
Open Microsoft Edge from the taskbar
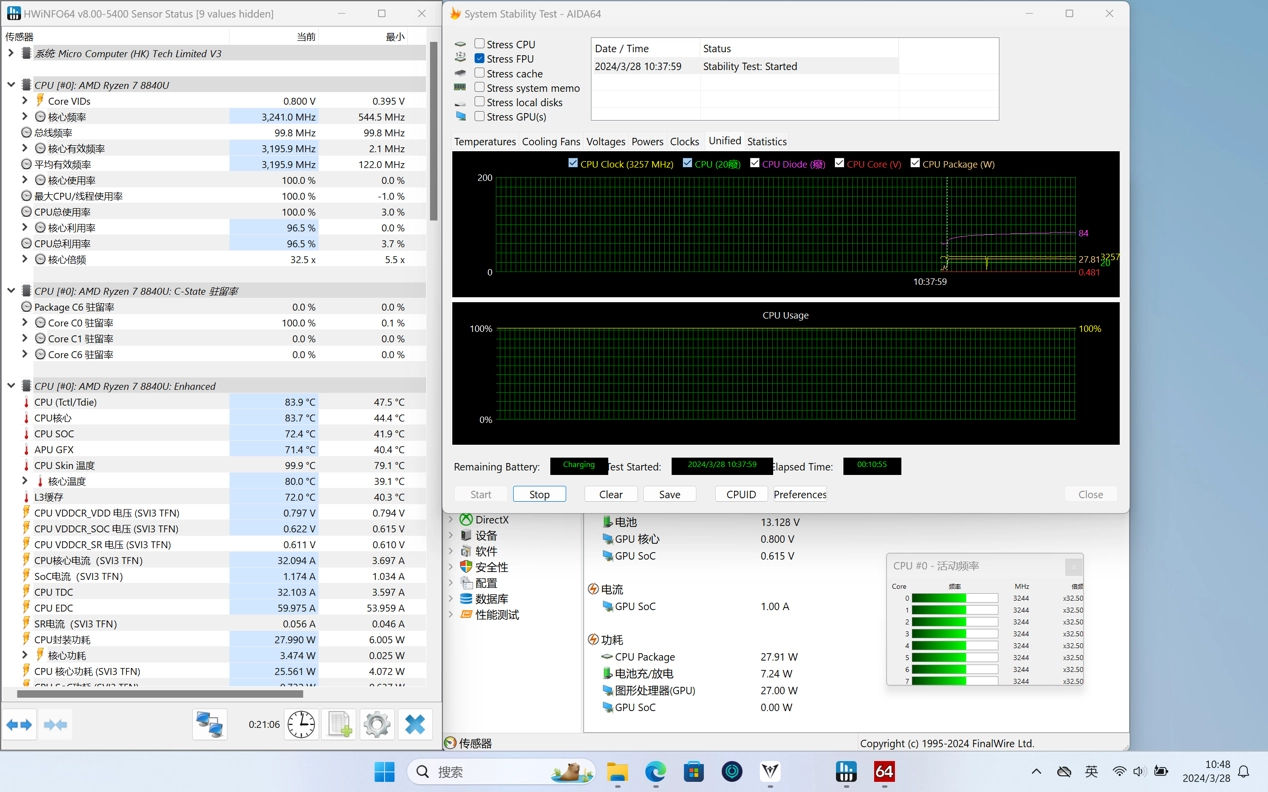pyautogui.click(x=655, y=772)
